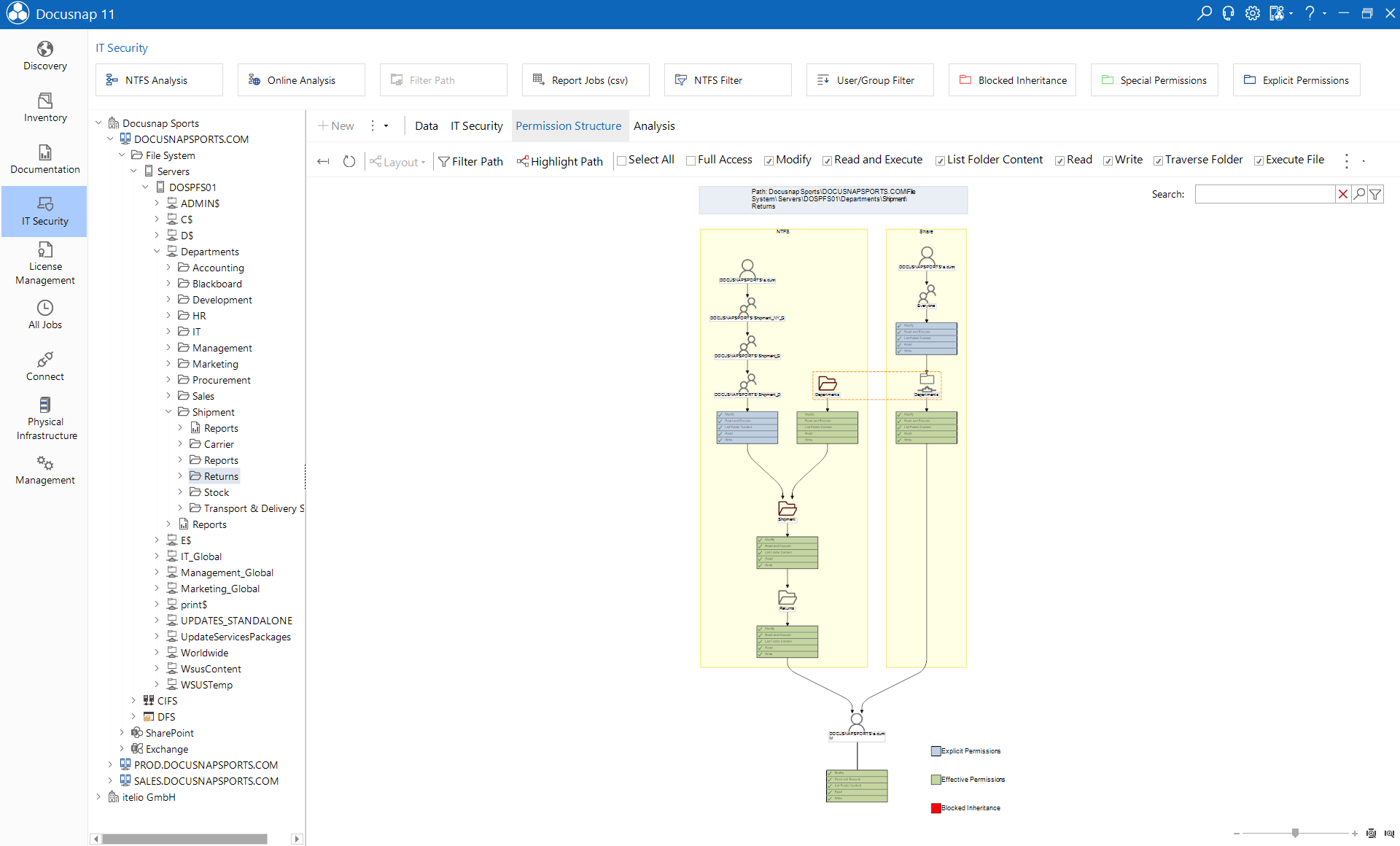Click the tree horizontal scrollbar
The image size is (1400, 846).
click(184, 839)
